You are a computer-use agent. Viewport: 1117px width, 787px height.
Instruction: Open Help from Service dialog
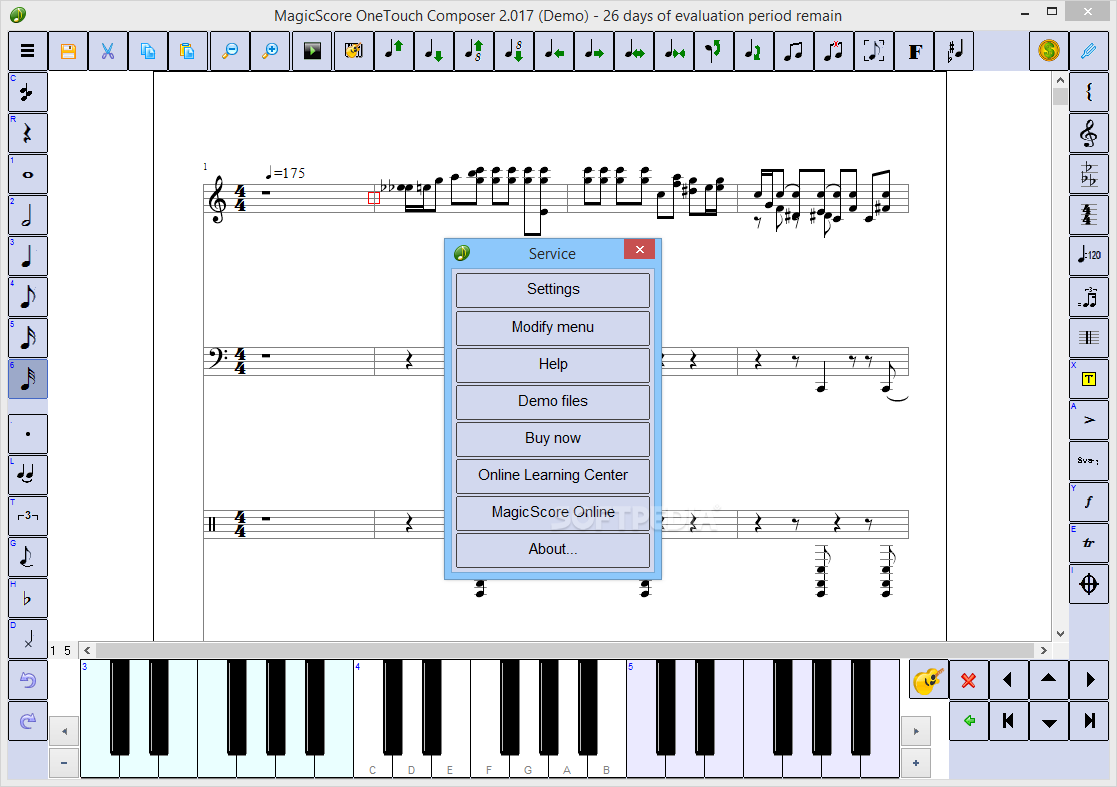pyautogui.click(x=553, y=365)
